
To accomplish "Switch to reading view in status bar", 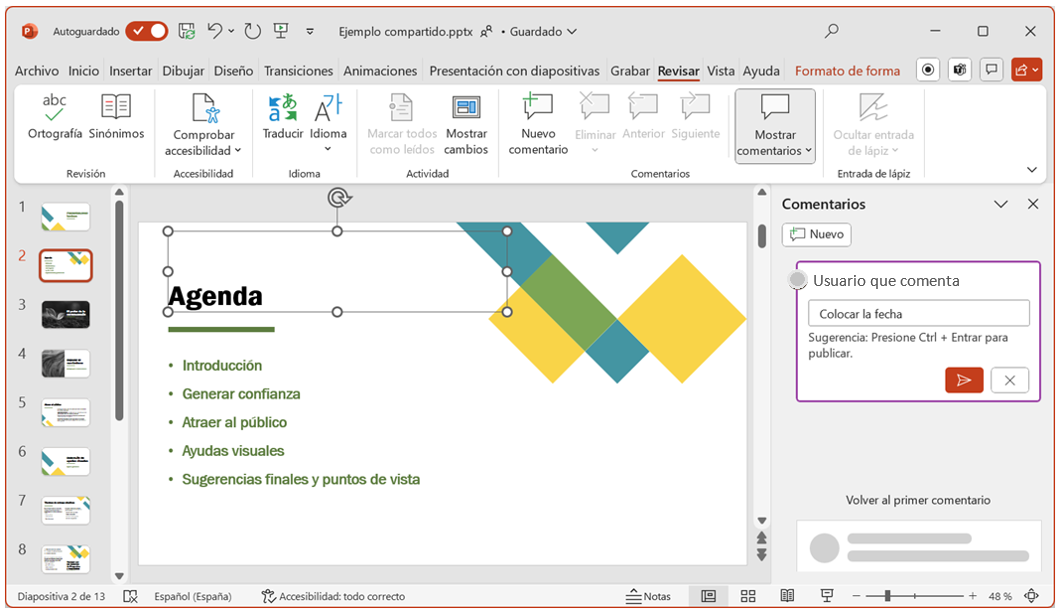I will [x=787, y=596].
